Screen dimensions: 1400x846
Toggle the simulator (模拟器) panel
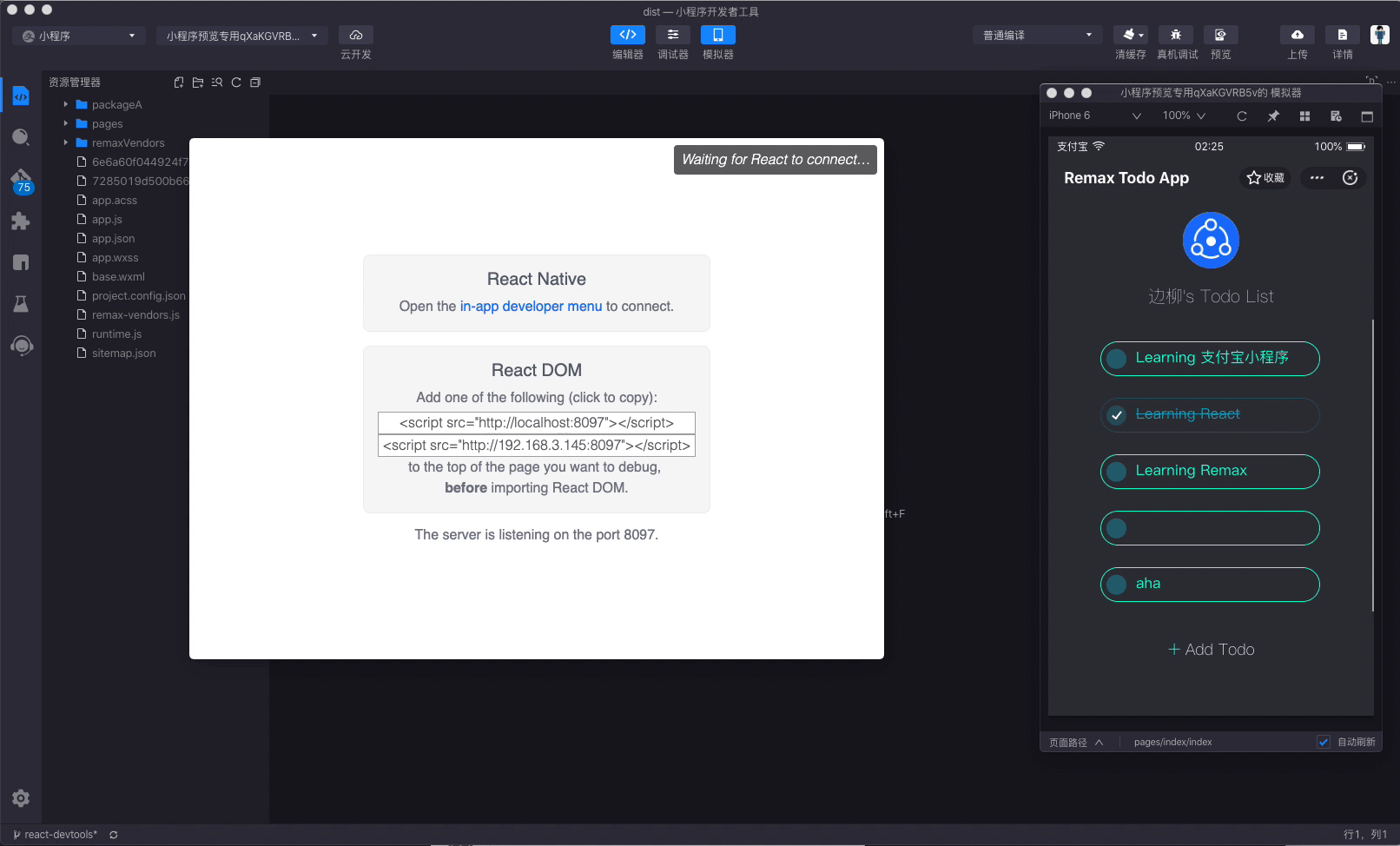(x=718, y=35)
